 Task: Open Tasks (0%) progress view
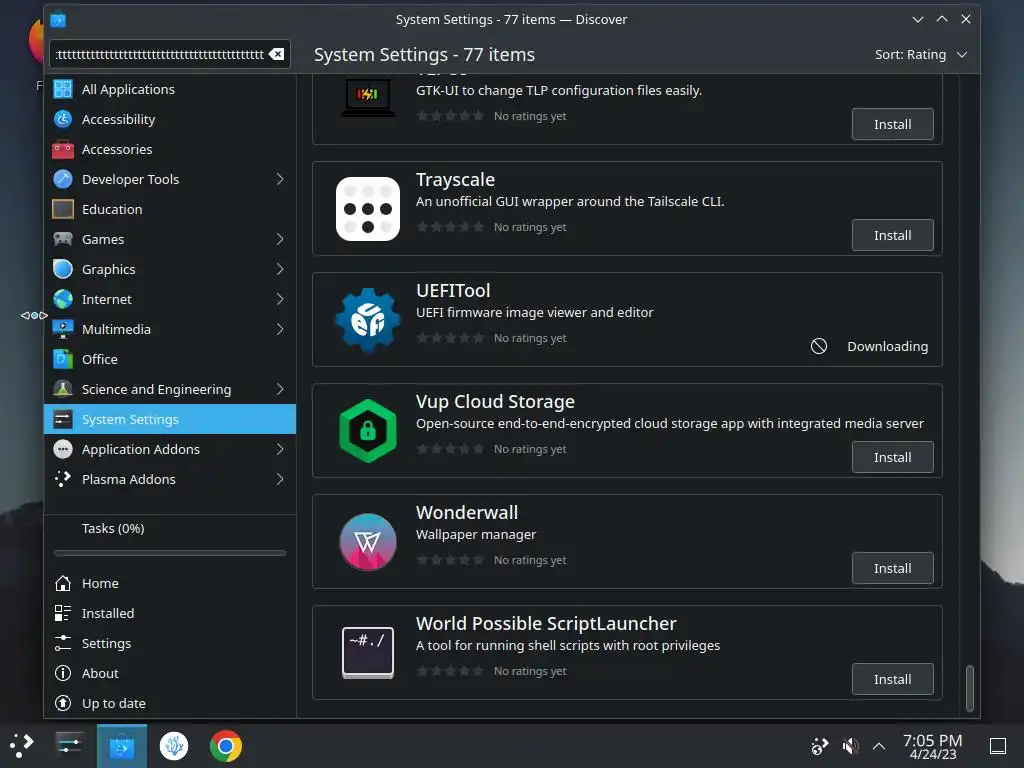(x=113, y=528)
